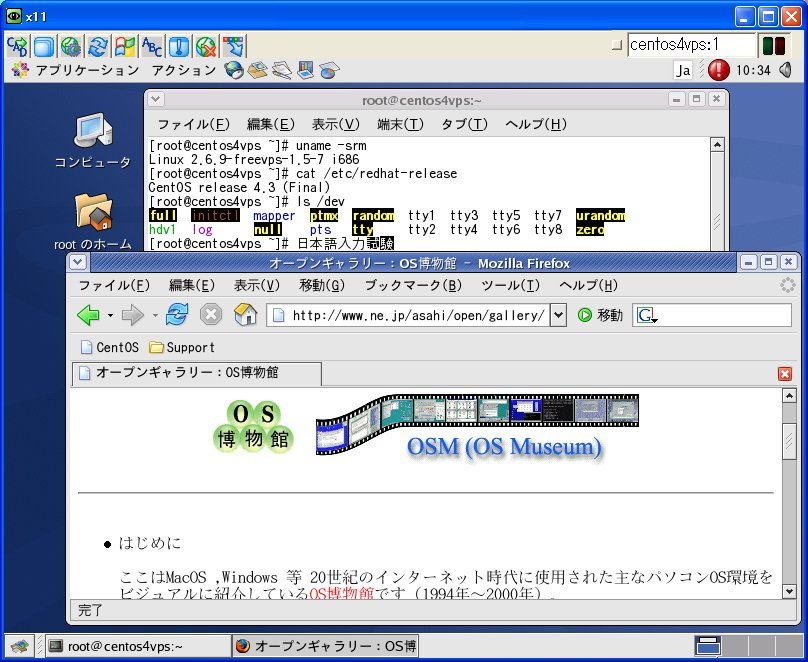
Task: Open the red exclamation update alert icon
Action: 718,70
